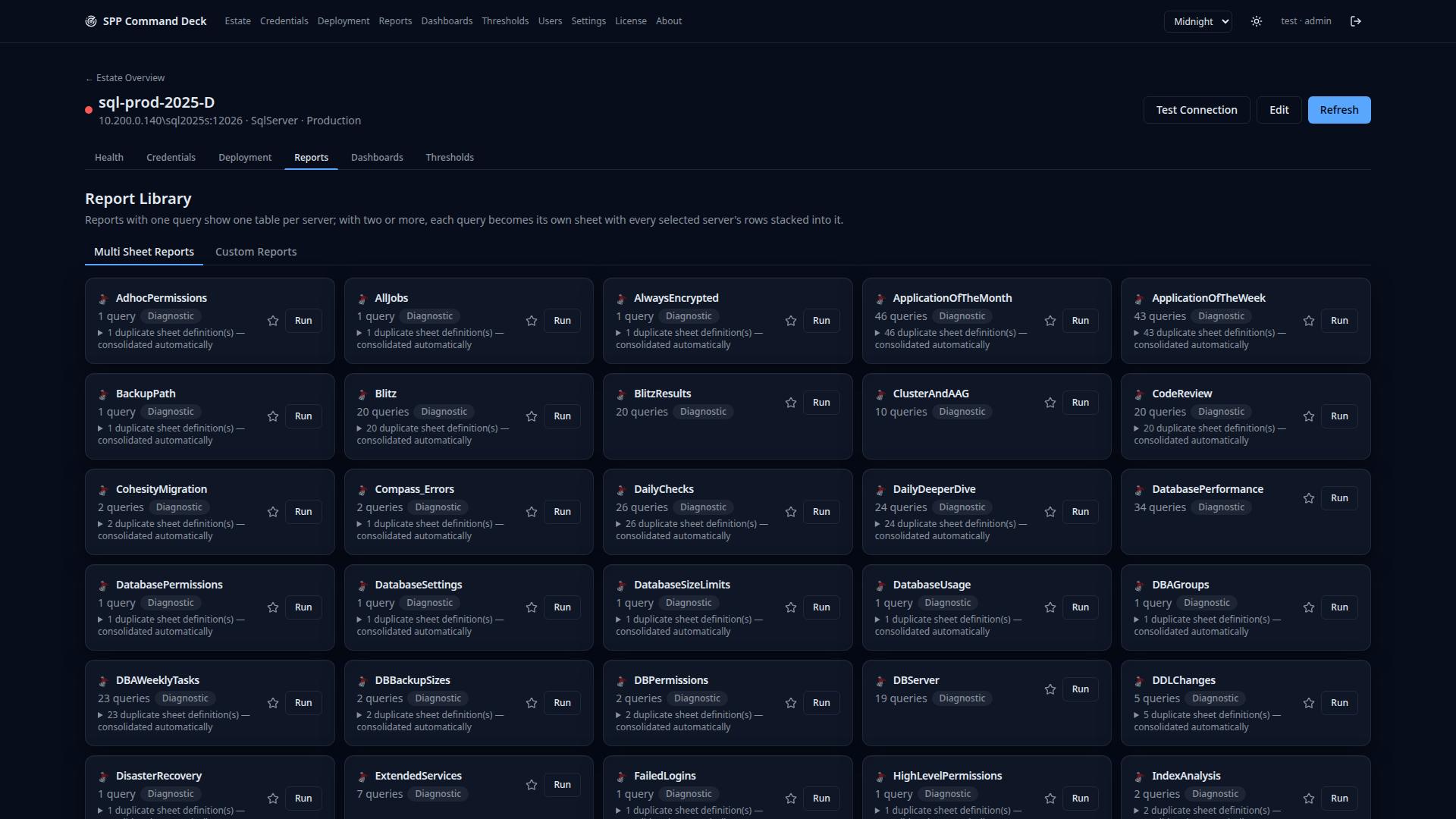Expand DailyChecks 26 duplicate definitions
This screenshot has height=819, width=1456.
(x=692, y=530)
